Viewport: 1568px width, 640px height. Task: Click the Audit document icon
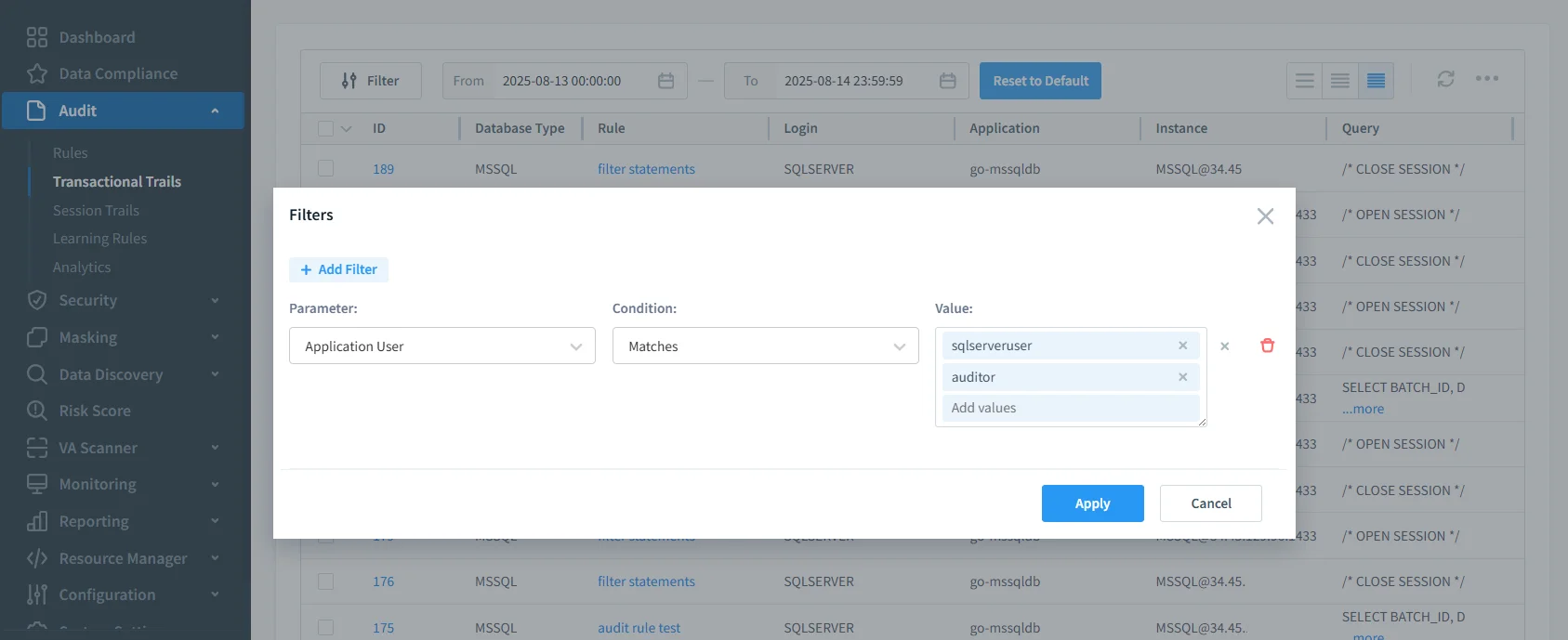(x=36, y=111)
